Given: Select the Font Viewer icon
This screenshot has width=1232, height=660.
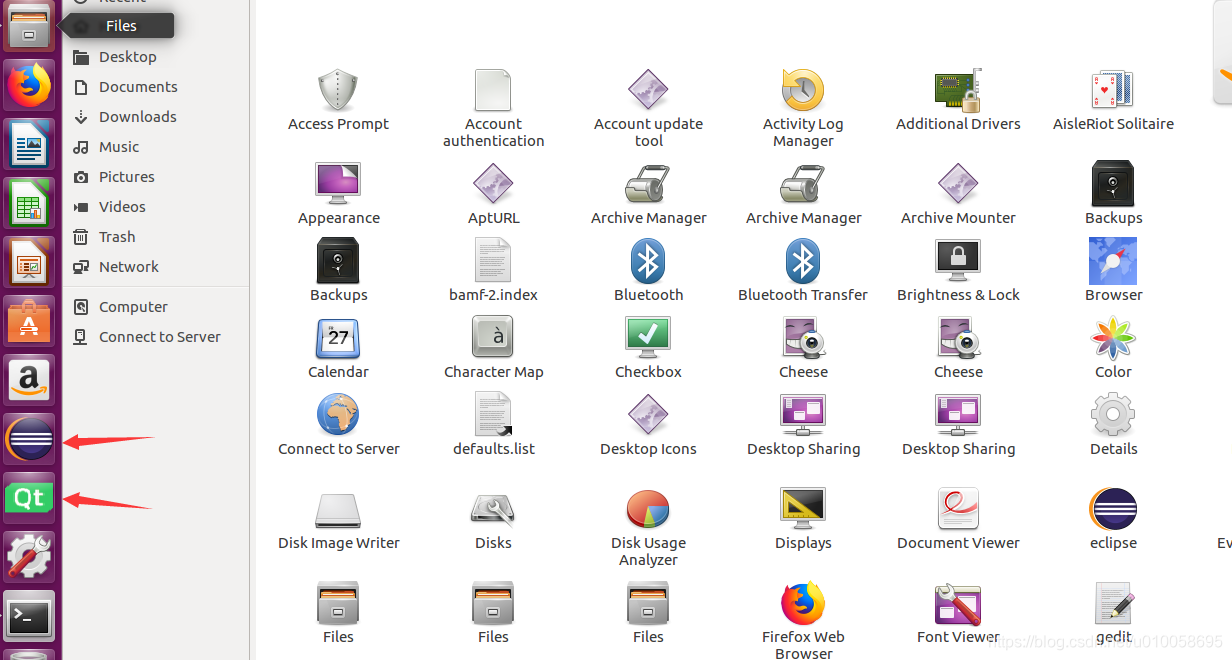Looking at the screenshot, I should click(x=958, y=603).
